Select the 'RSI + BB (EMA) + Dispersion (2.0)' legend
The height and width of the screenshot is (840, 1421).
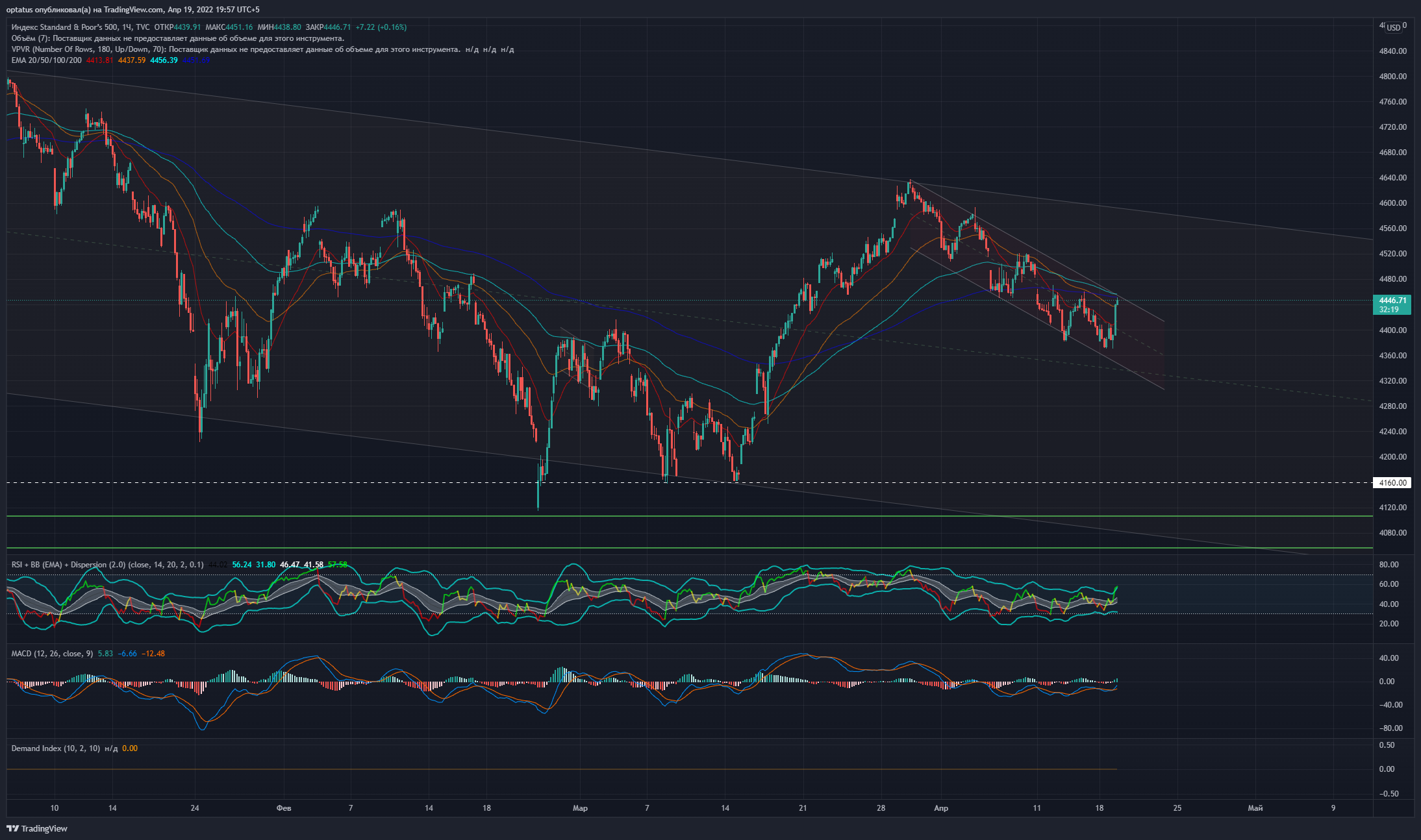[x=107, y=565]
